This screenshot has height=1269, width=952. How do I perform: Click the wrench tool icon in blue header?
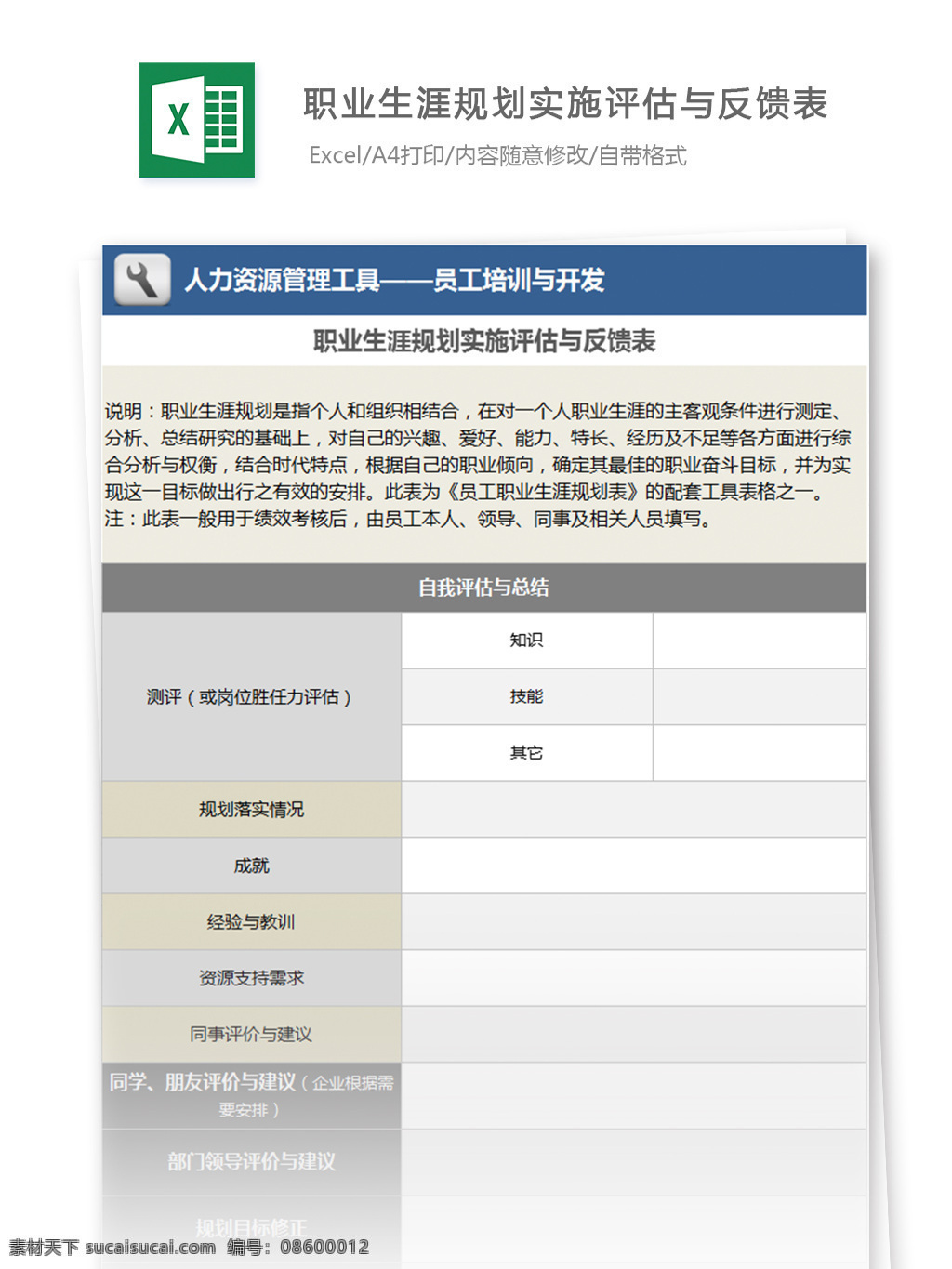click(142, 280)
